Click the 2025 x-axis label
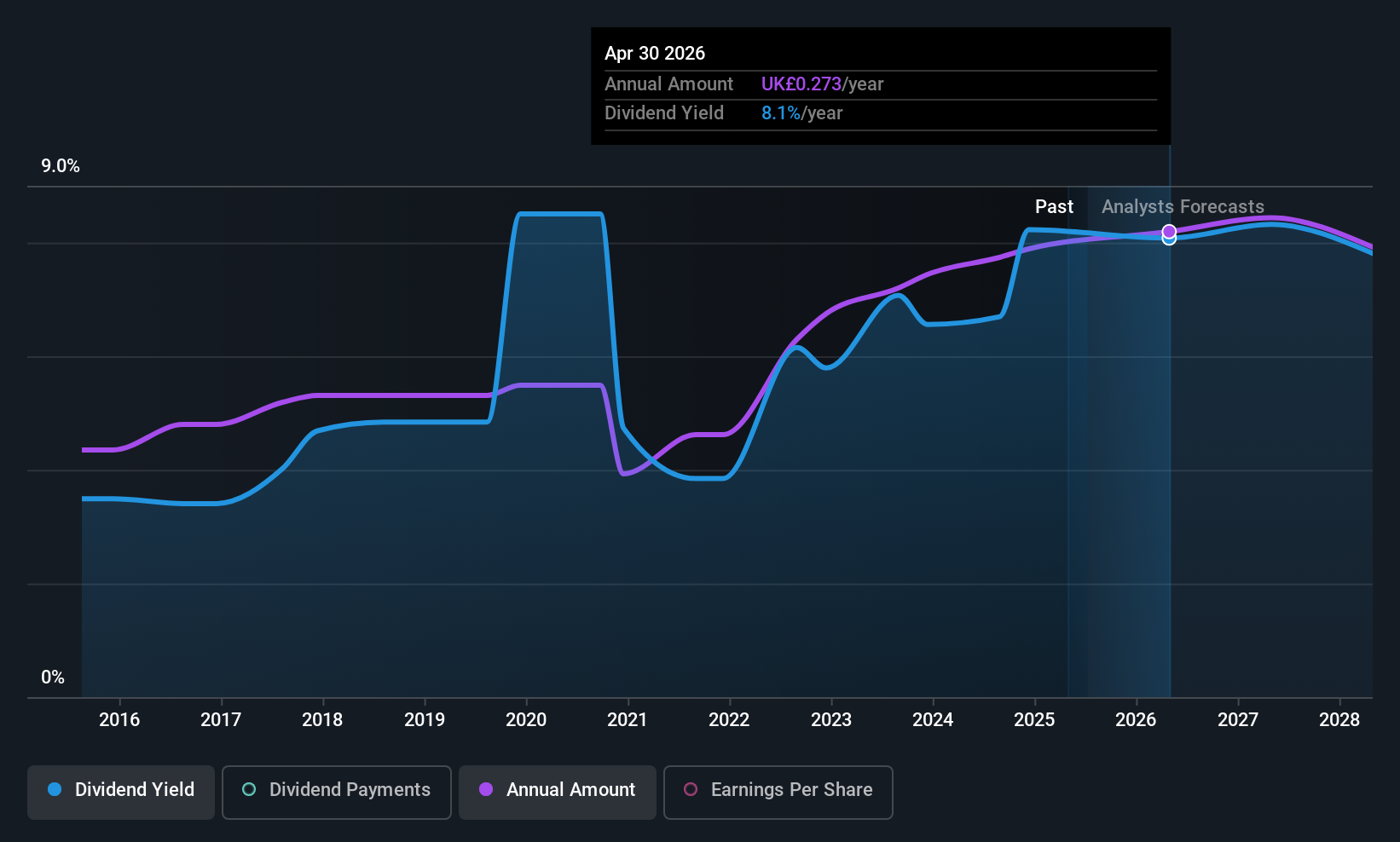The height and width of the screenshot is (842, 1400). tap(1034, 719)
